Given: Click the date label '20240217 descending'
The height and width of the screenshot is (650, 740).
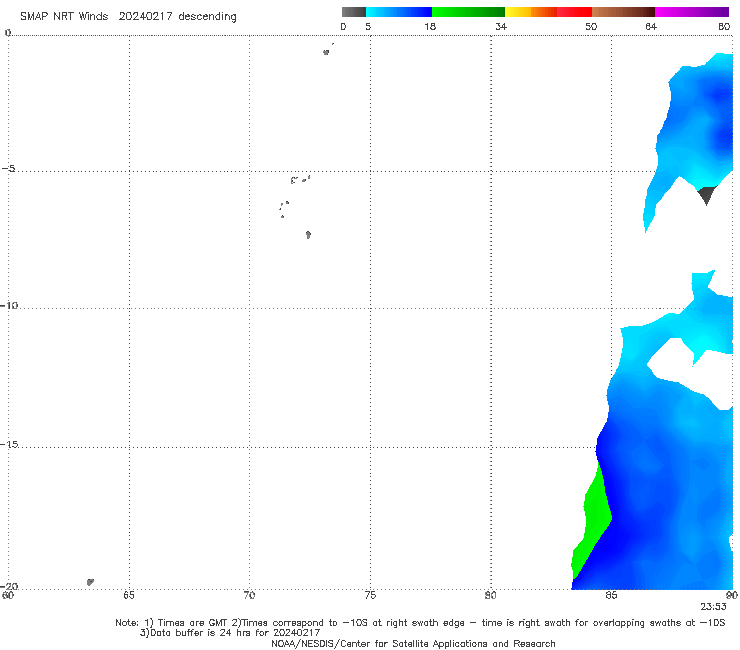Looking at the screenshot, I should [177, 16].
